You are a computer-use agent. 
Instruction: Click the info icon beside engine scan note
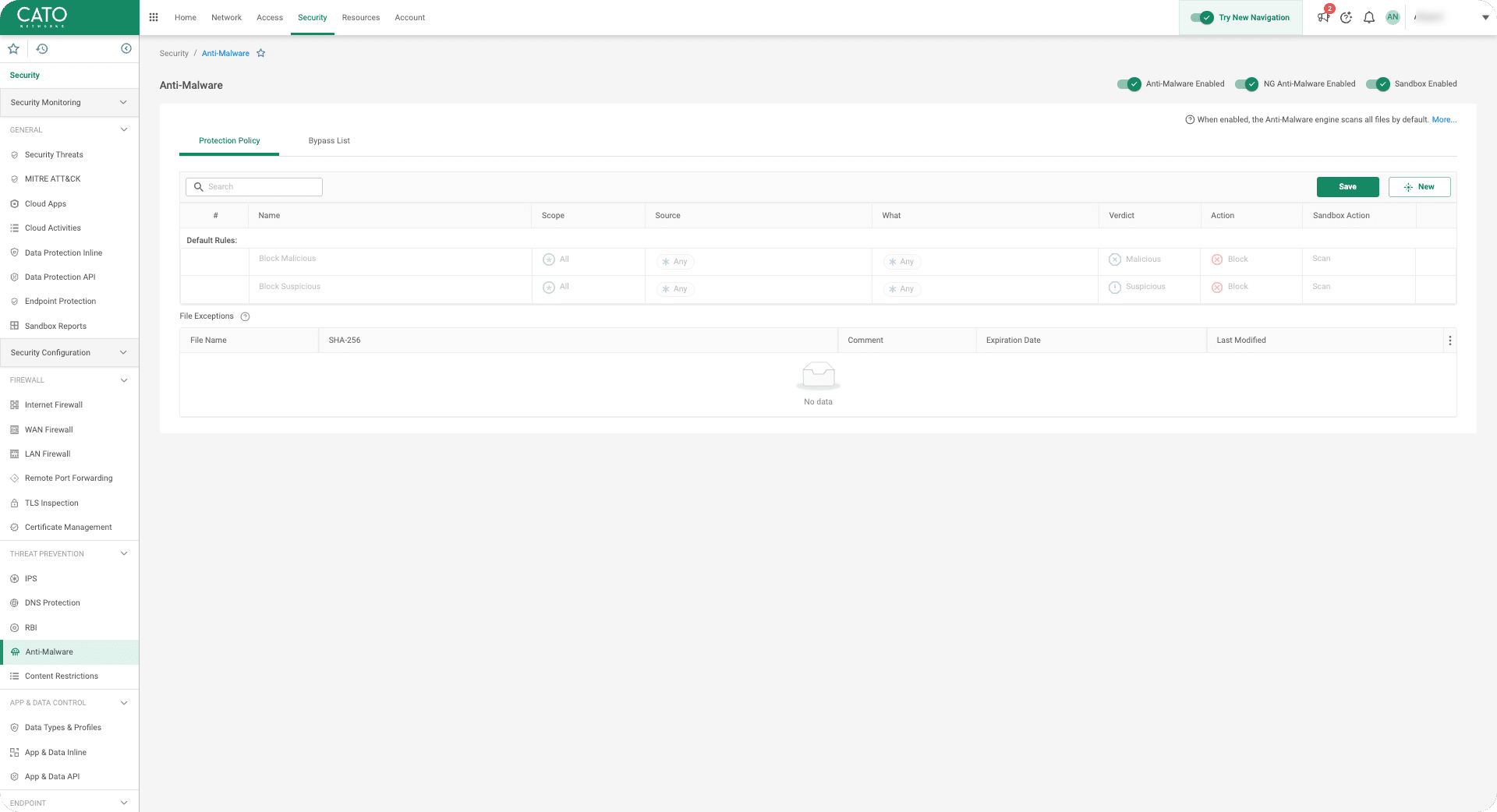tap(1190, 120)
